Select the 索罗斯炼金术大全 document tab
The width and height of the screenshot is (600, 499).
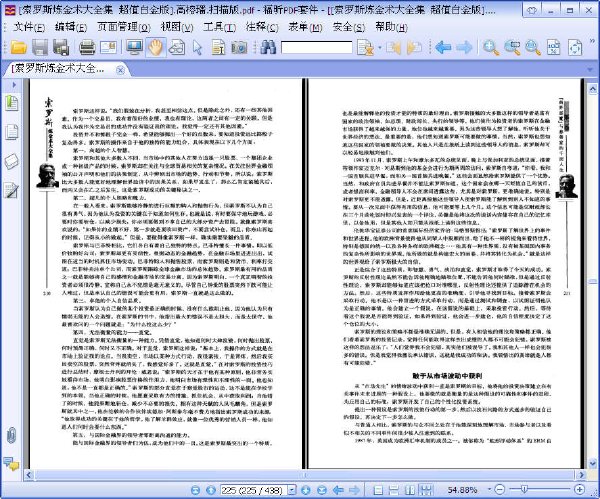[x=58, y=69]
